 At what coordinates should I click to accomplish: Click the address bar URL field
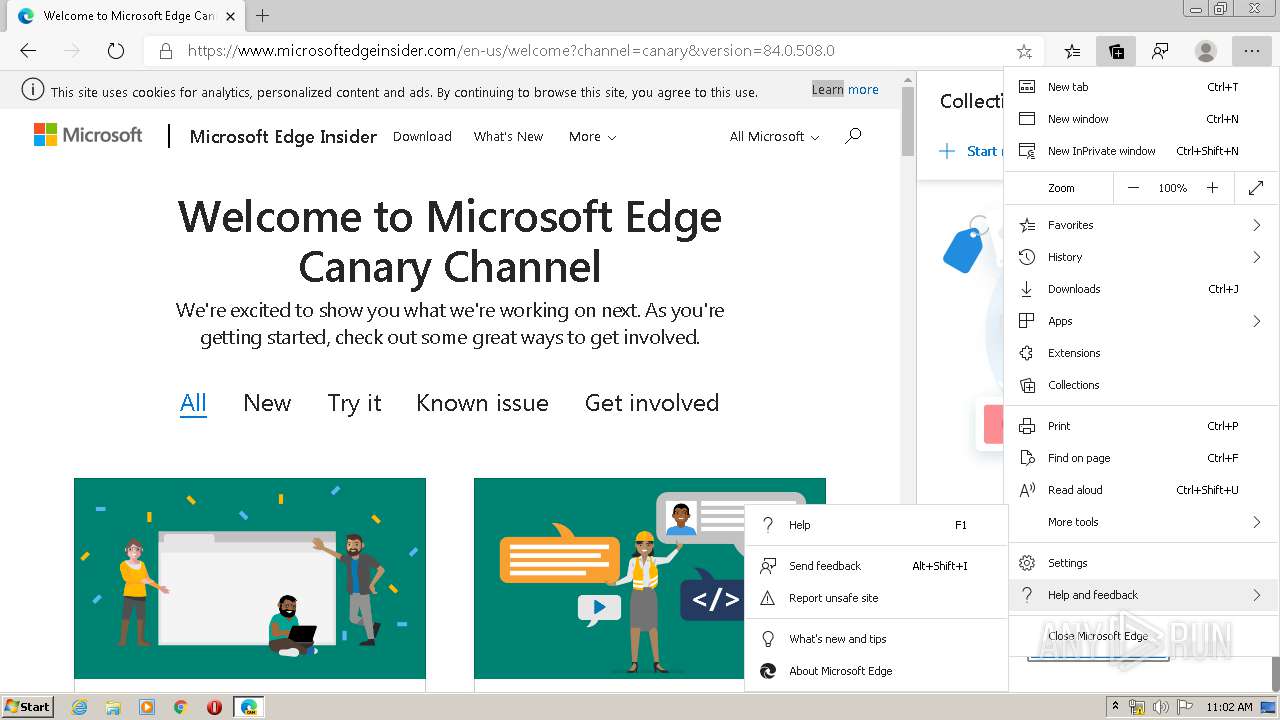[x=595, y=51]
